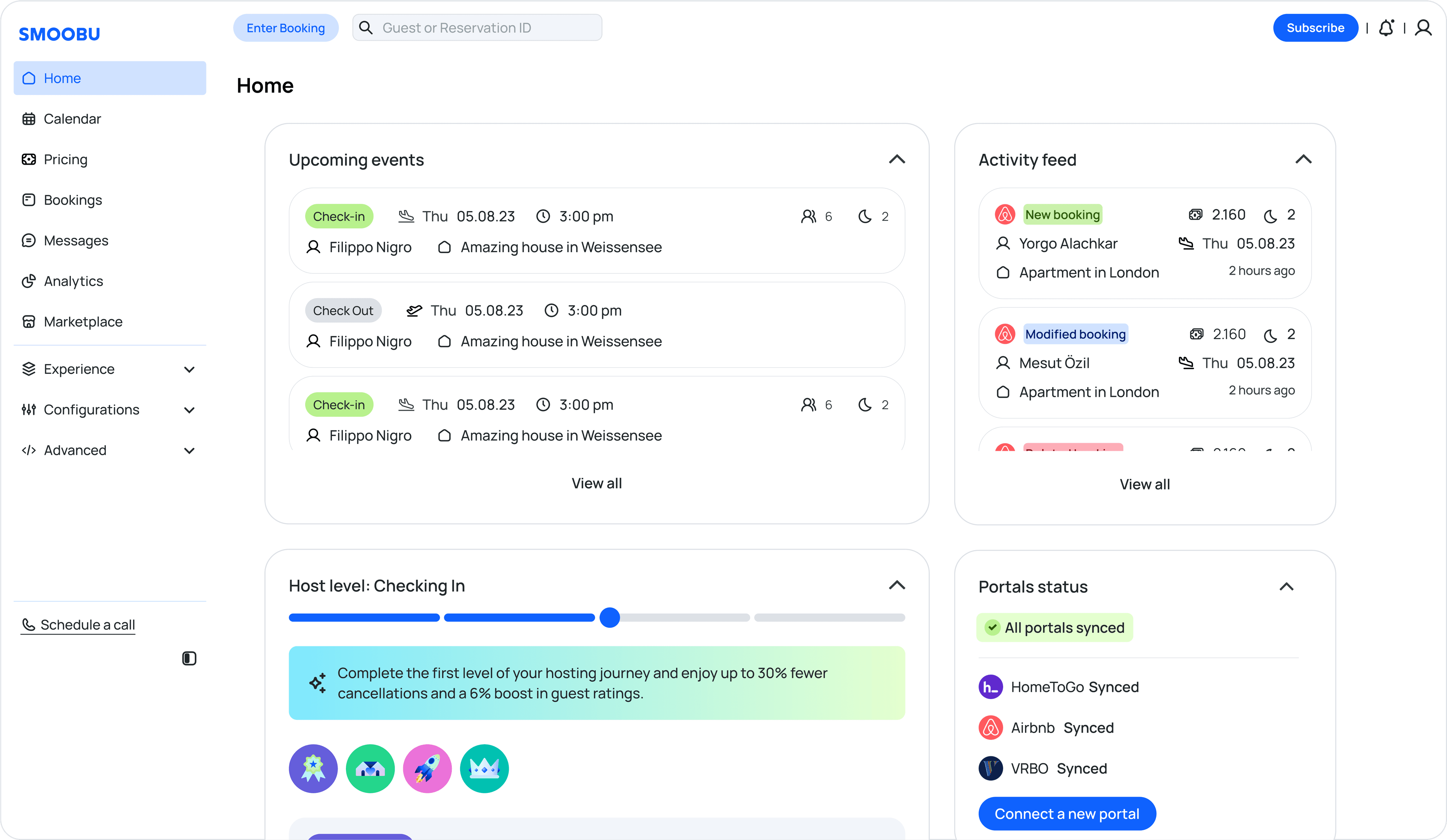
Task: Collapse the Portals status panel
Action: (x=1286, y=586)
